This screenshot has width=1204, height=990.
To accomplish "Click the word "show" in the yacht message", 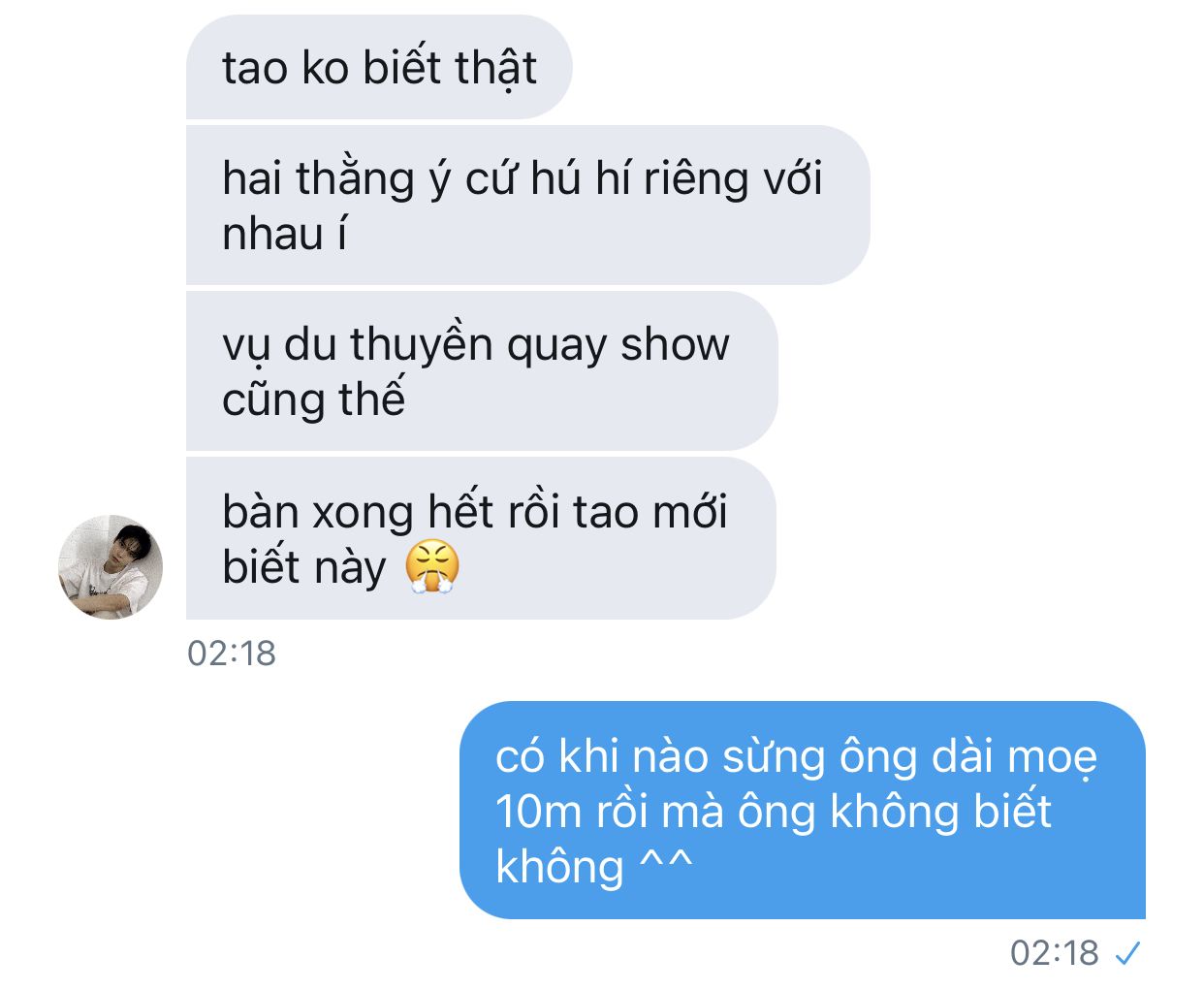I will pyautogui.click(x=675, y=345).
